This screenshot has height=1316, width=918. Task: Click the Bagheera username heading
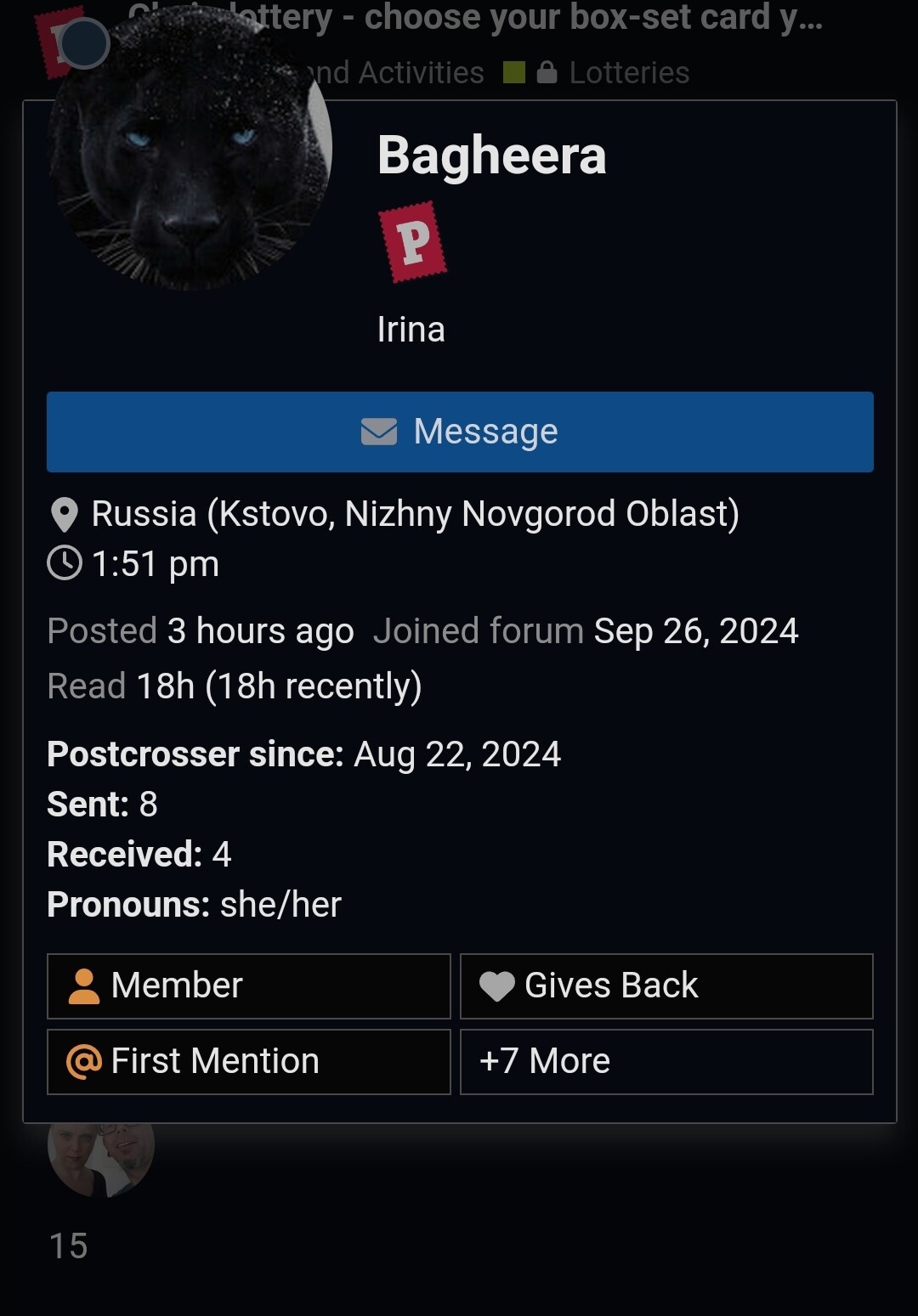(491, 155)
